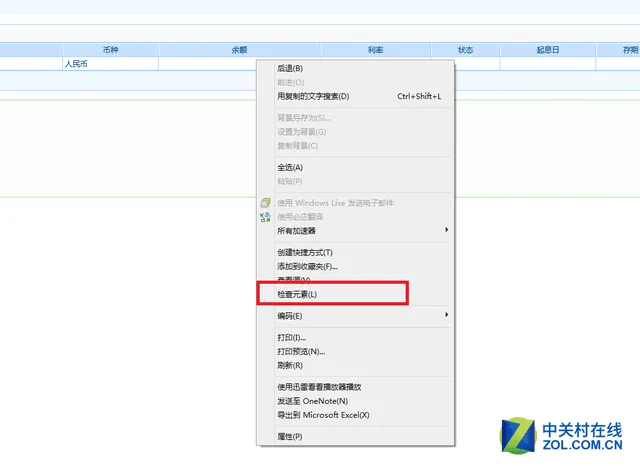The height and width of the screenshot is (466, 640).
Task: Click the Windows Live mail icon
Action: tap(265, 203)
